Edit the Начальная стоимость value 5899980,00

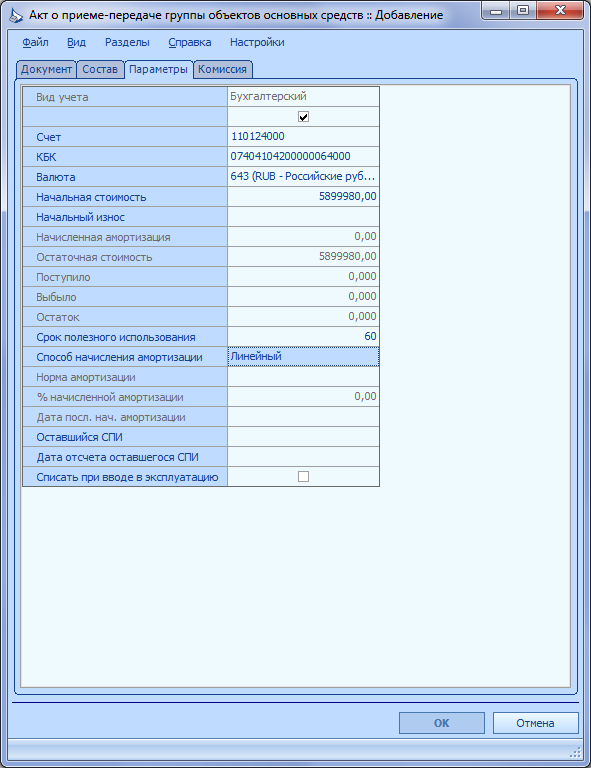pos(304,196)
